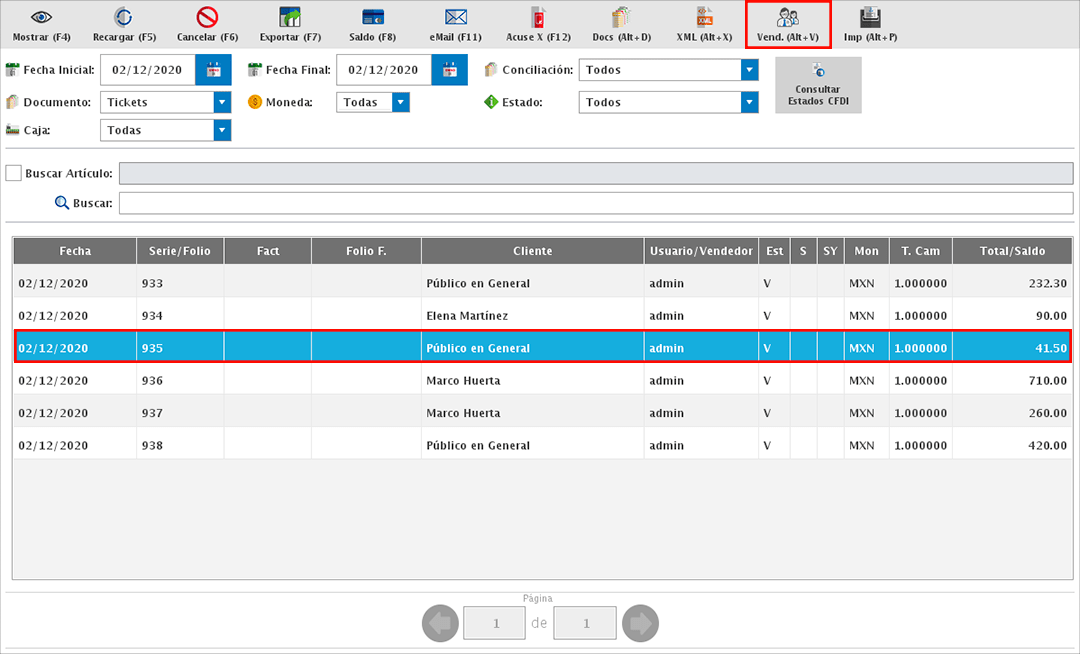Screen dimensions: 1080x654
Task: Expand the Conciliación dropdown
Action: pos(749,70)
